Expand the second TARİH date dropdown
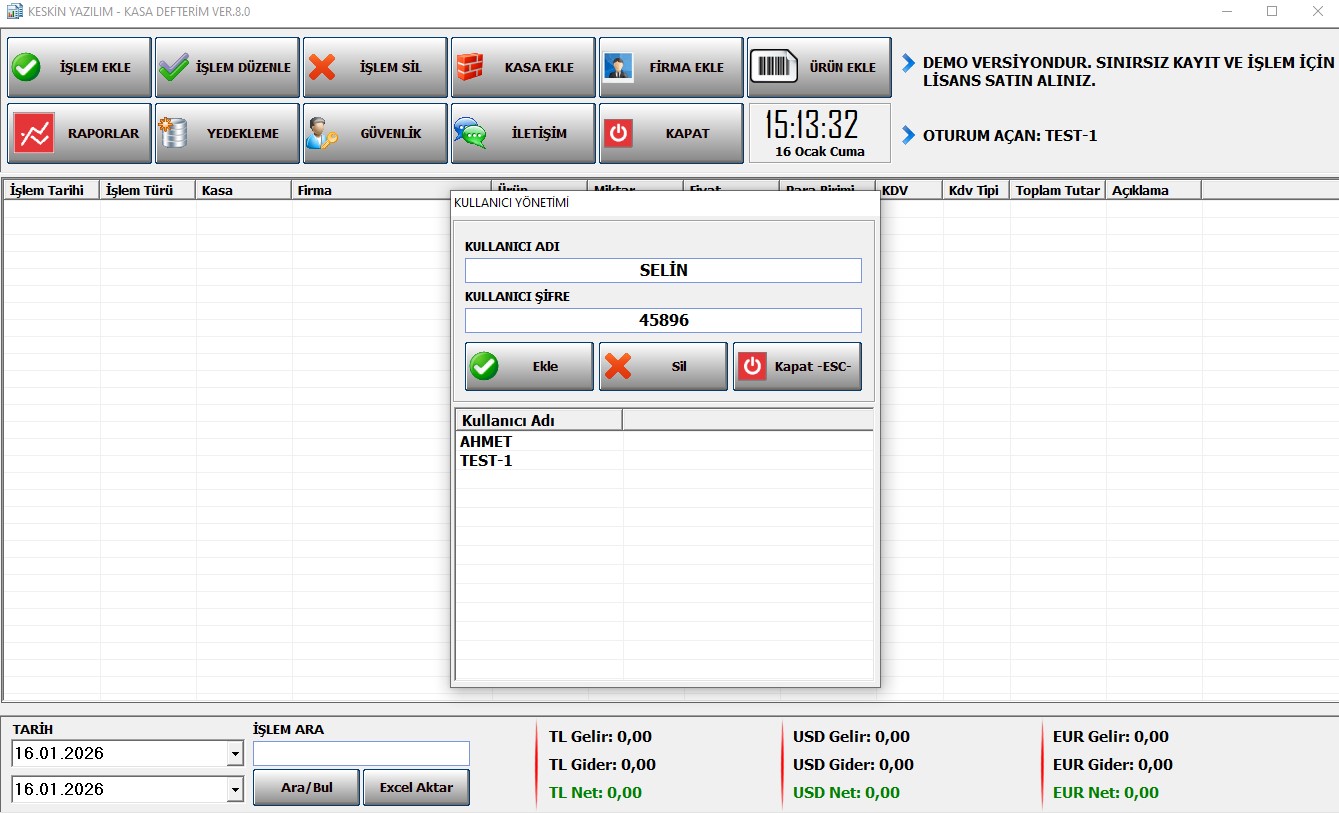 pyautogui.click(x=235, y=790)
